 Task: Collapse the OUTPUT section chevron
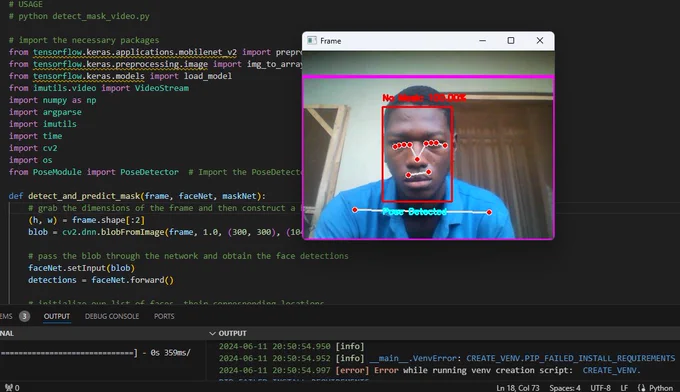pos(212,333)
